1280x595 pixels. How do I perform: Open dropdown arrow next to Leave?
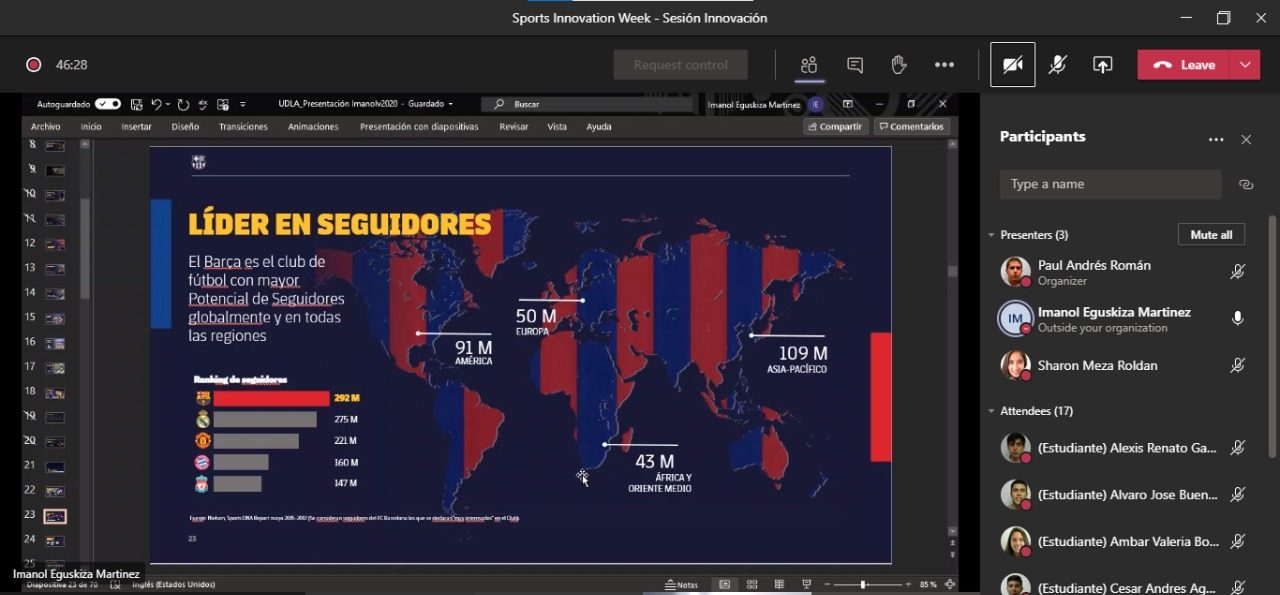tap(1245, 65)
